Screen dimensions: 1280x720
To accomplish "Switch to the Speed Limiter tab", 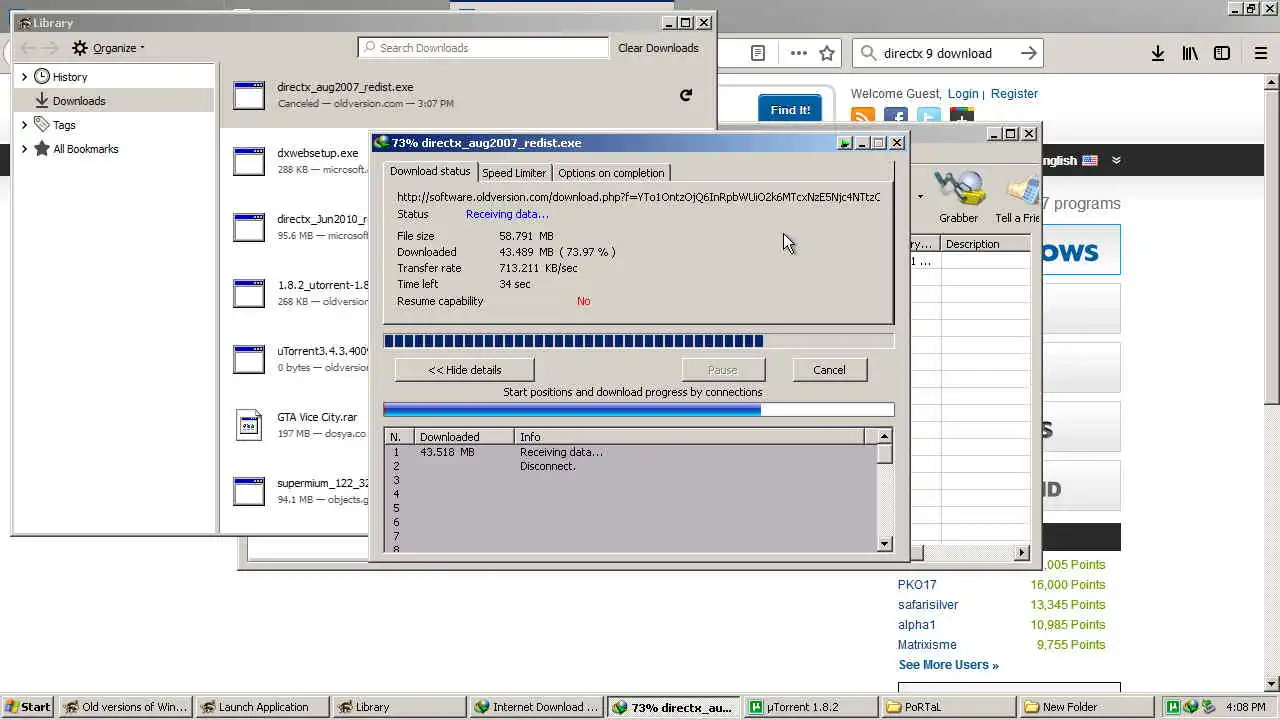I will pos(514,173).
